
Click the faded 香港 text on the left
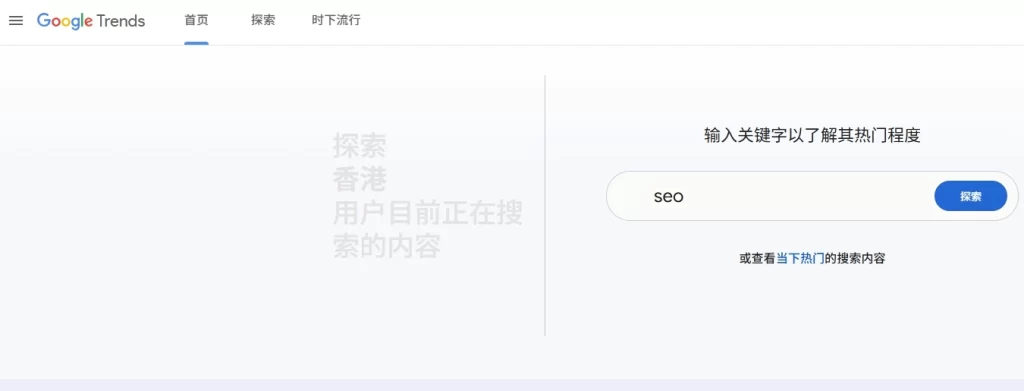360,179
